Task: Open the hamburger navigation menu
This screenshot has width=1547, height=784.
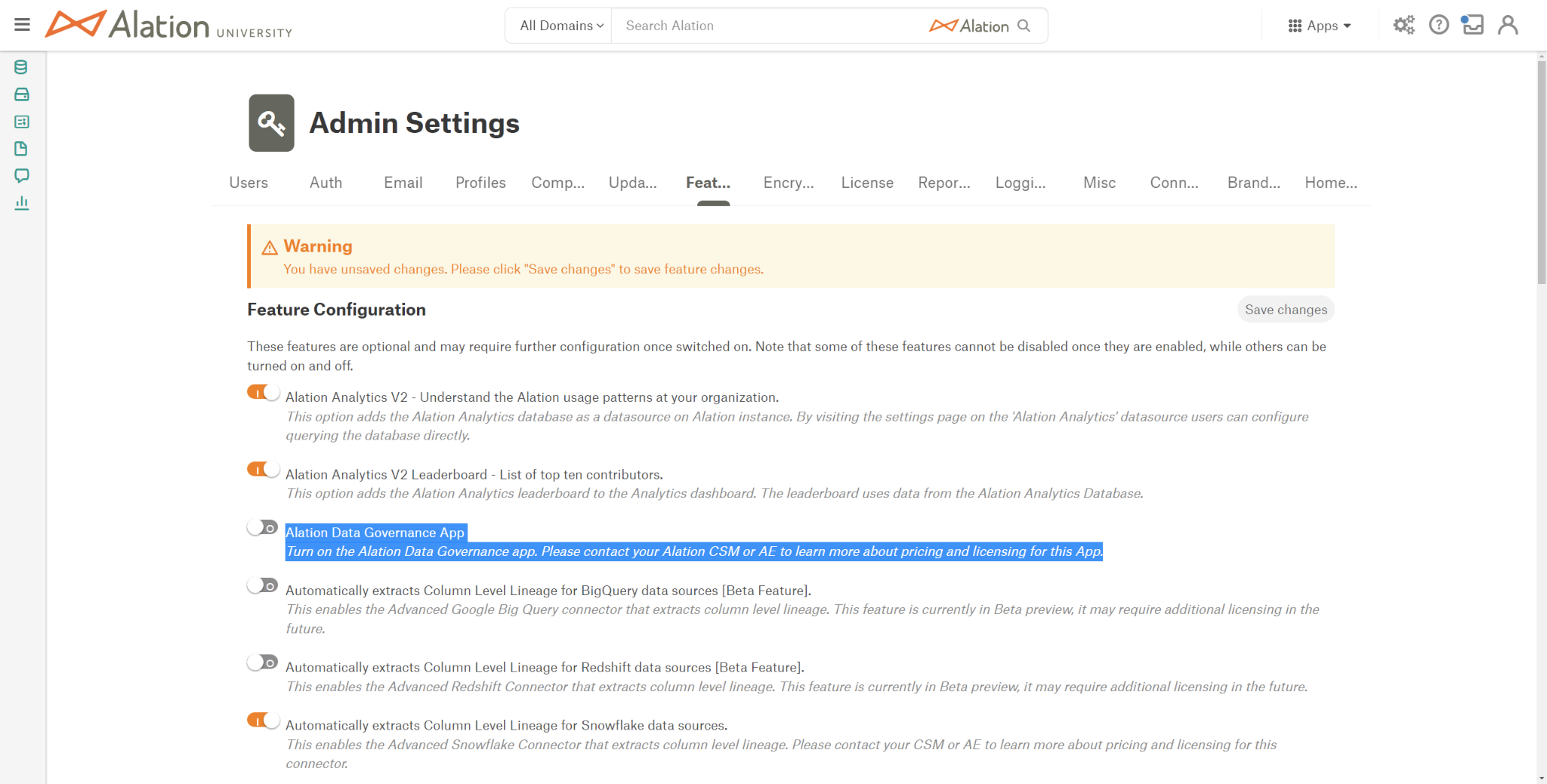Action: (x=22, y=25)
